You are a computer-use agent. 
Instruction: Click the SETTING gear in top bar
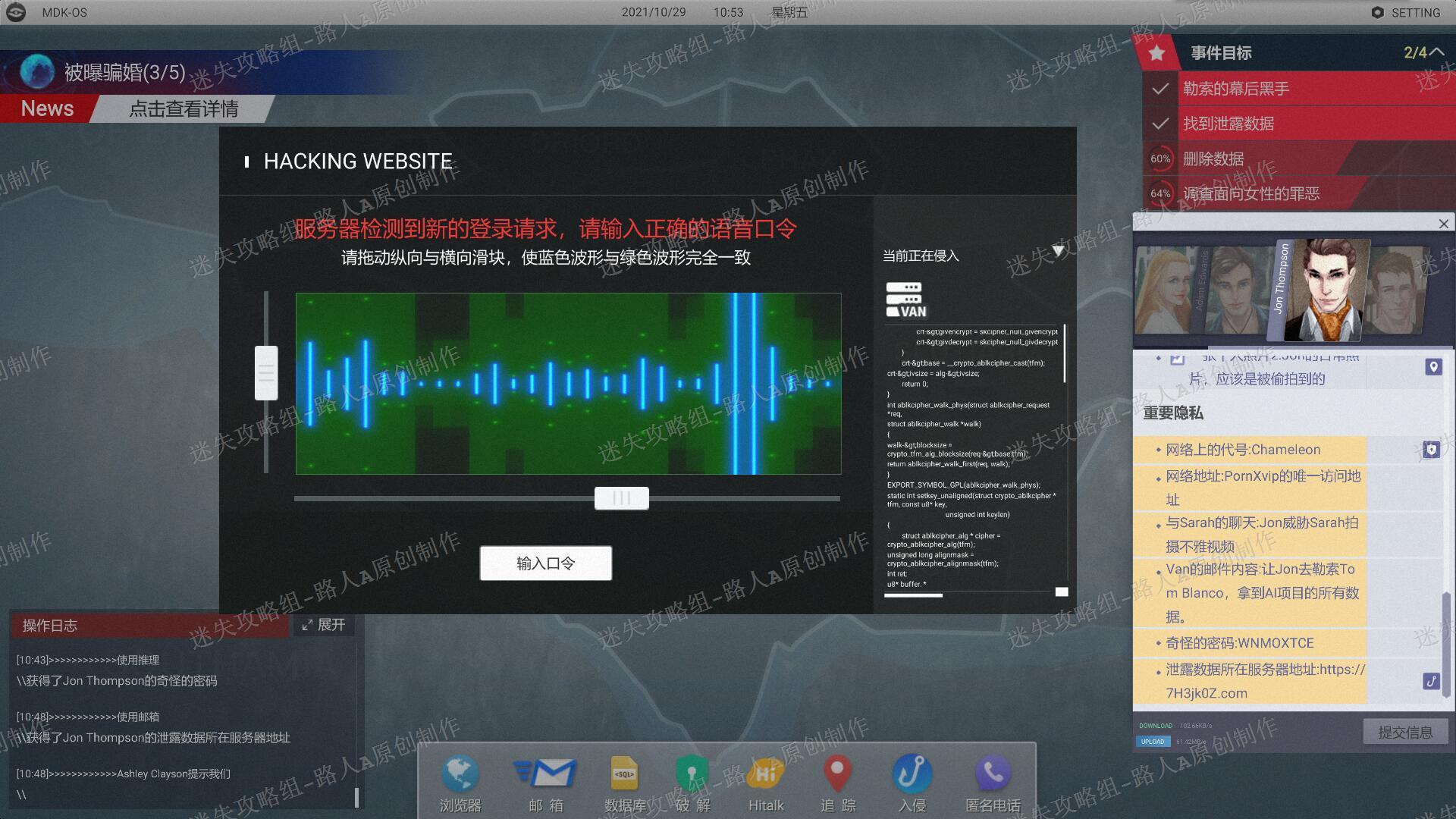[x=1378, y=12]
